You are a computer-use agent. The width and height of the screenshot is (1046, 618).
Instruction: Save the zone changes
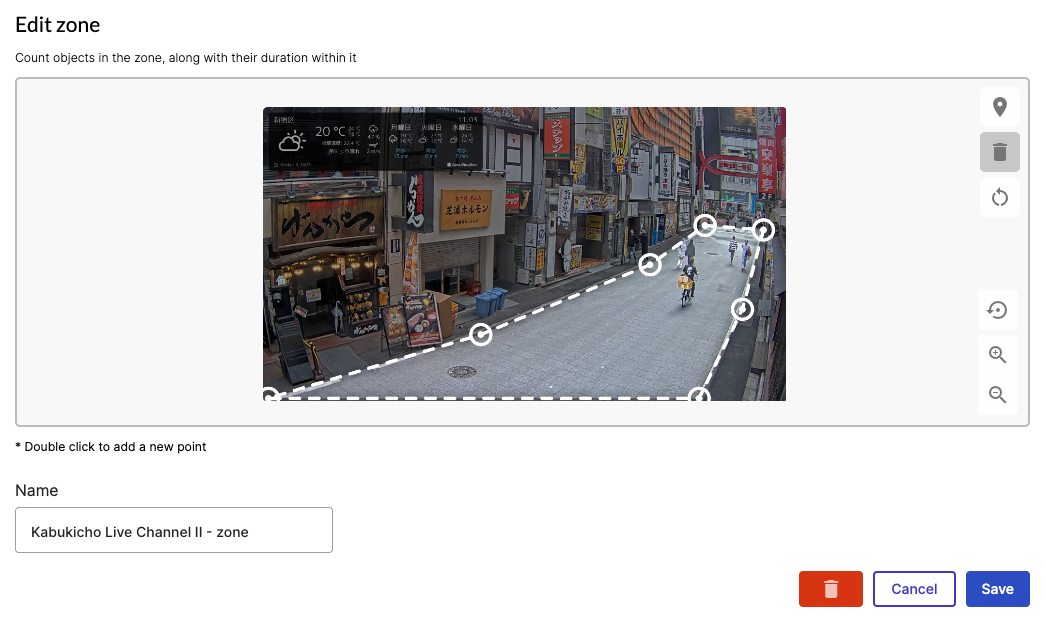[997, 589]
